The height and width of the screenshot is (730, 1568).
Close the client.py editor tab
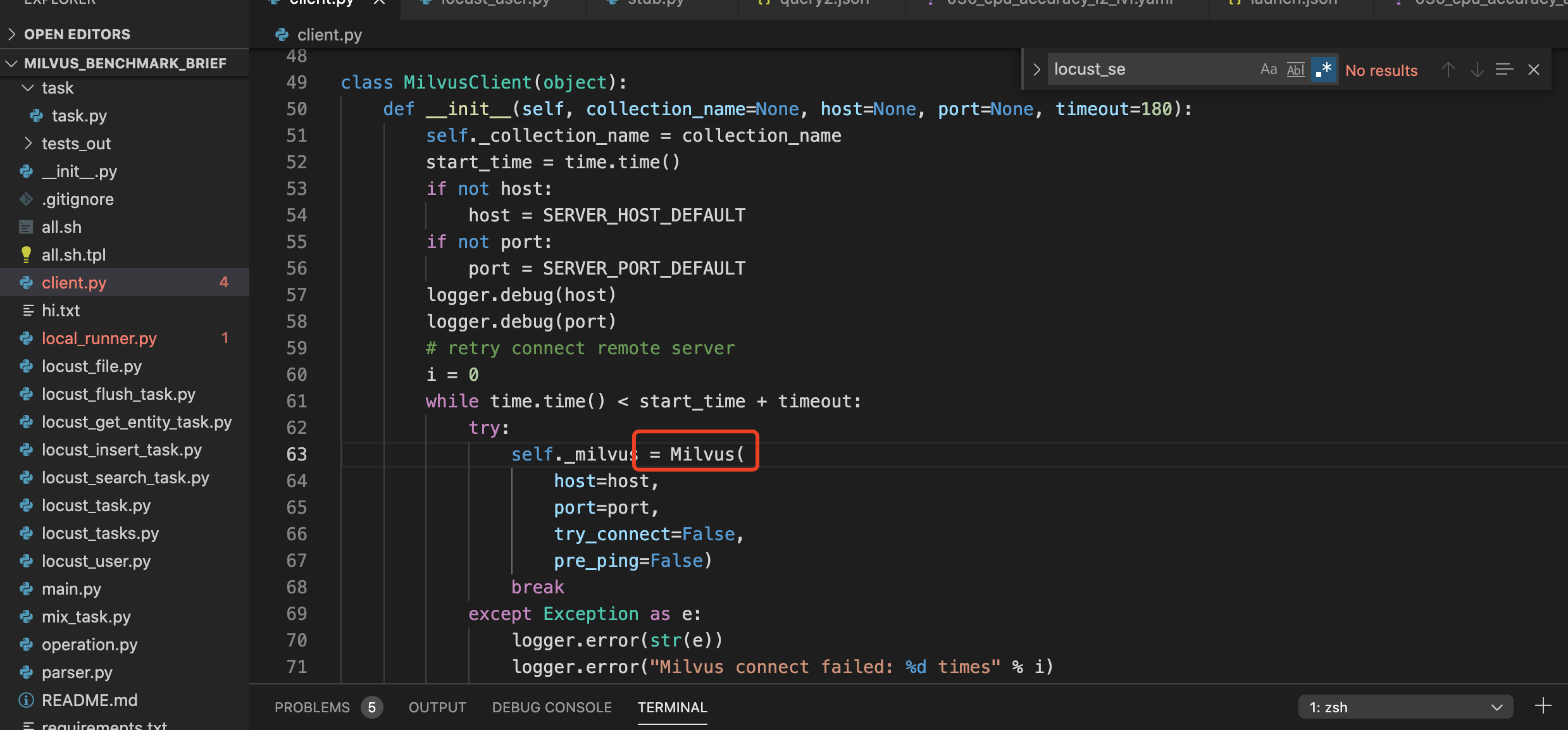378,3
